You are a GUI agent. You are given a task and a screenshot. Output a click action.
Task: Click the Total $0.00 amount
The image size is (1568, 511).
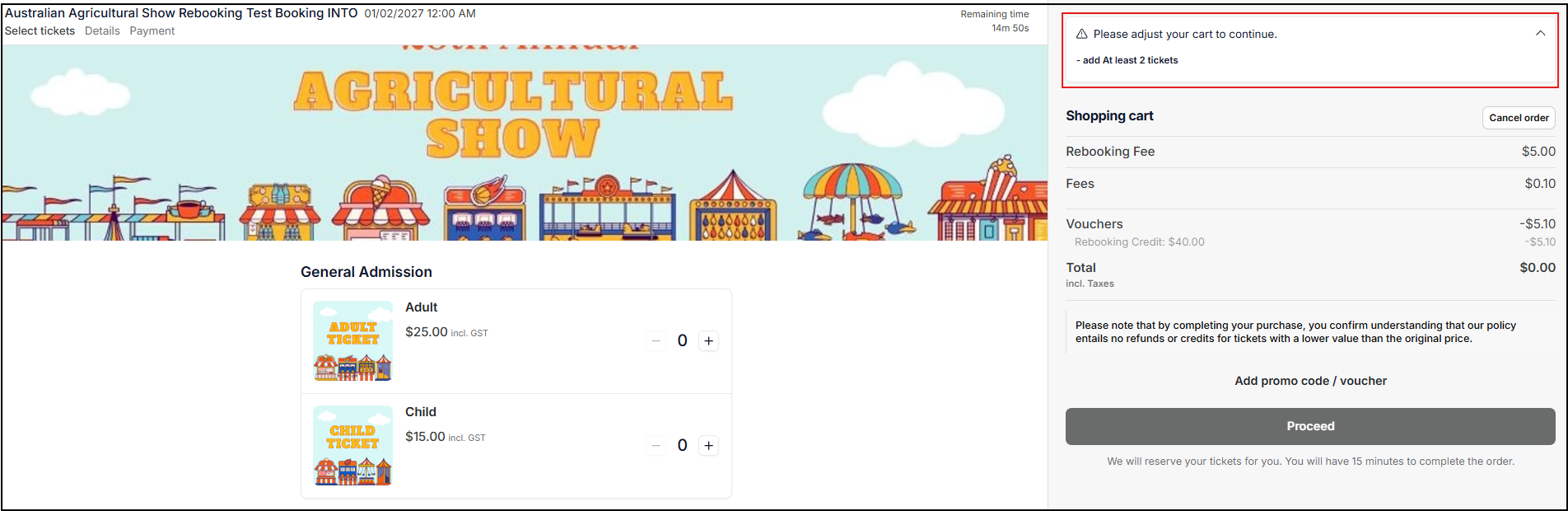point(1538,268)
